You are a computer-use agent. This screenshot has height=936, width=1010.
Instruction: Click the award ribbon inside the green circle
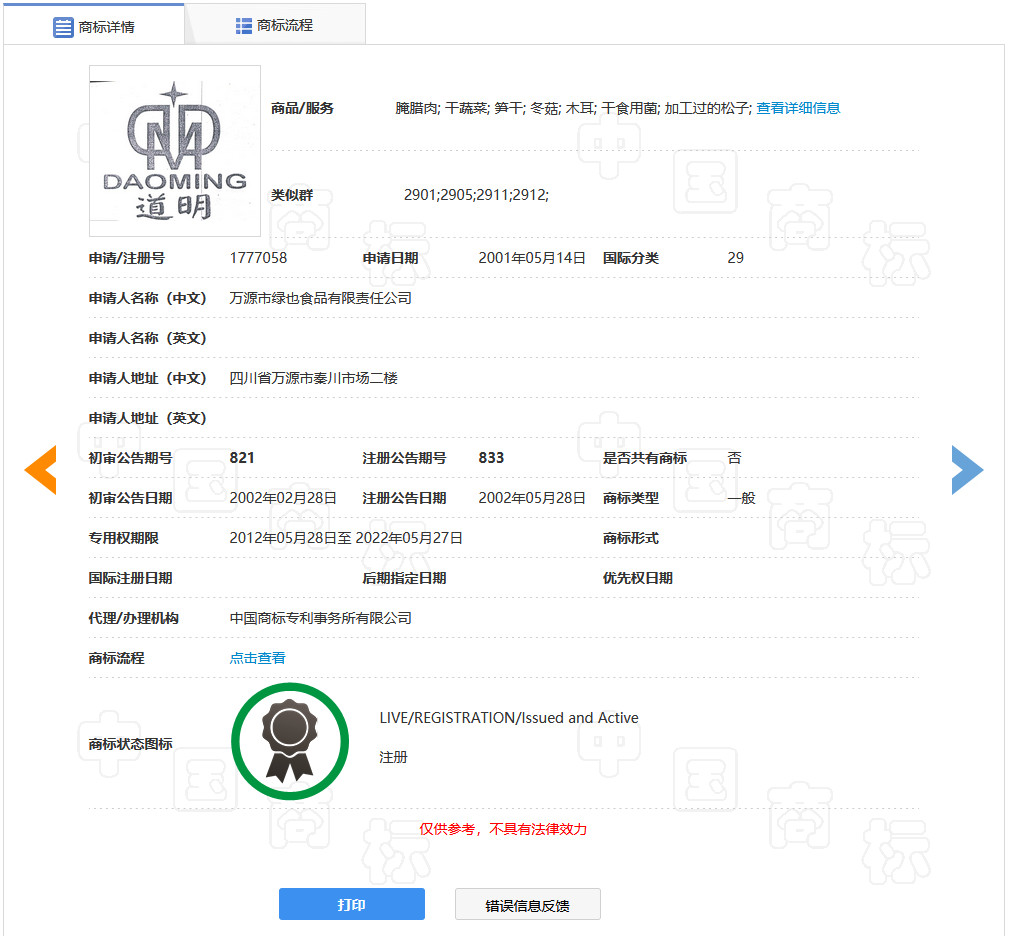pos(290,740)
